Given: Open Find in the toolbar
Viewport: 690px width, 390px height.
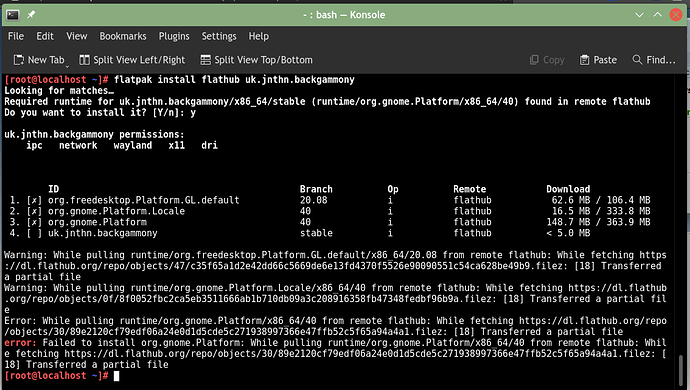Looking at the screenshot, I should (653, 60).
